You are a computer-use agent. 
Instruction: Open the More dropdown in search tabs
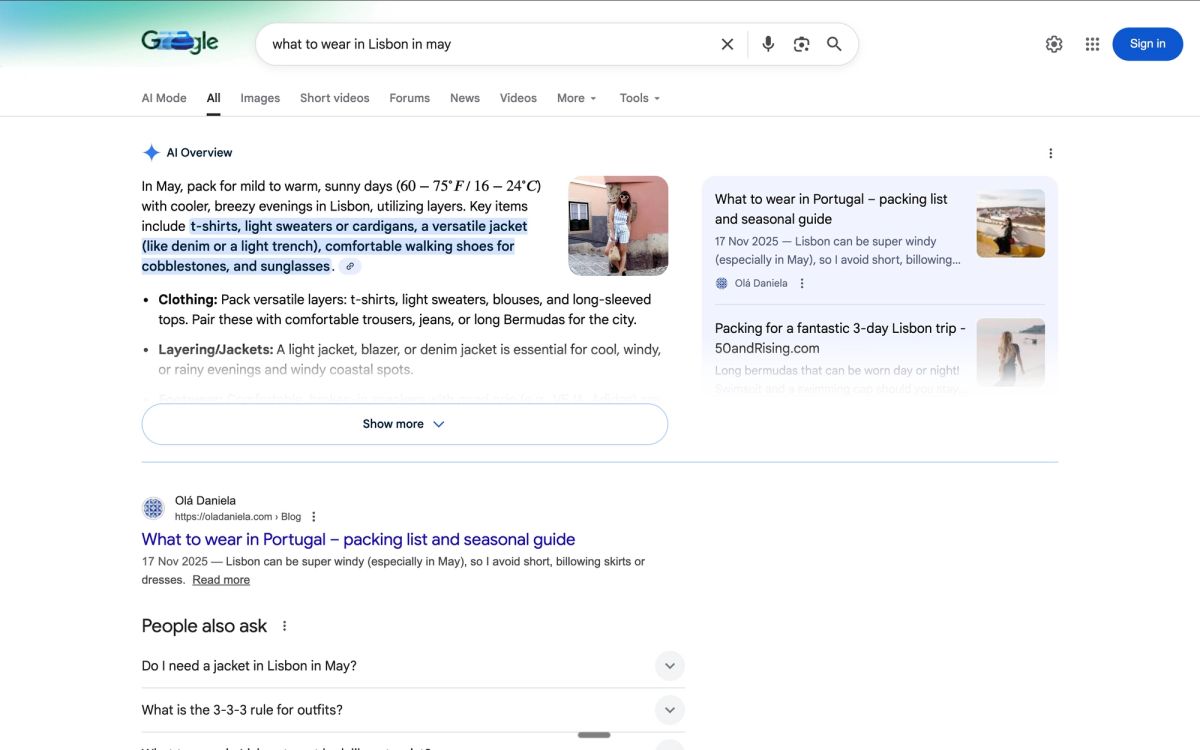pos(576,98)
